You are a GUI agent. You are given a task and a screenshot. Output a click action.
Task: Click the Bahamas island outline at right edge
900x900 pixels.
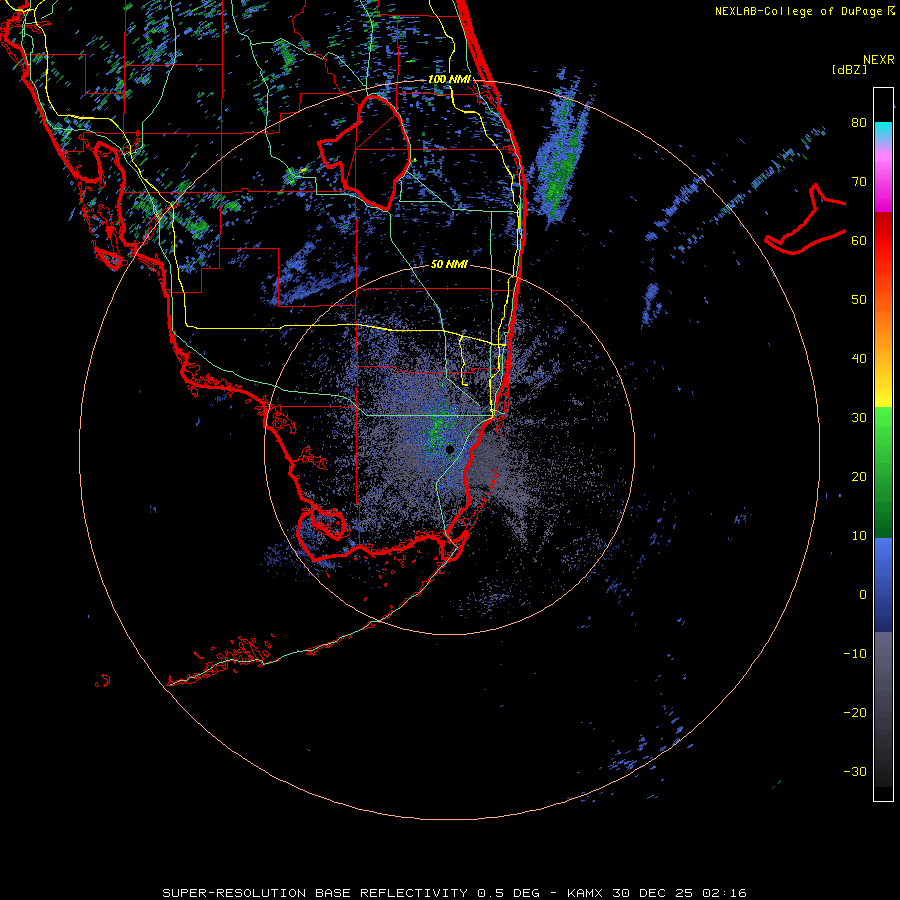(806, 219)
